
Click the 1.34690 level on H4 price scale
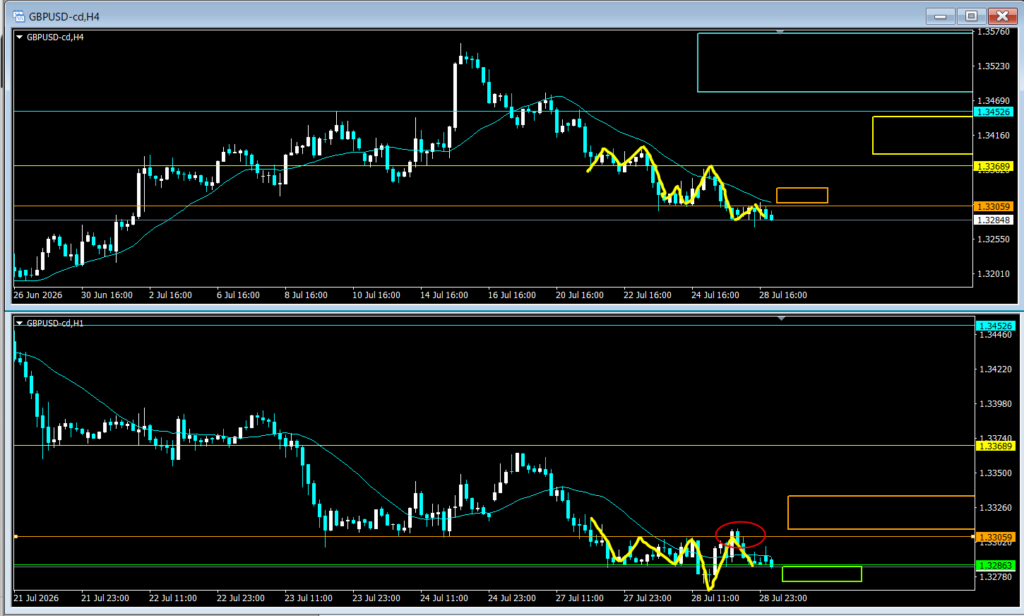[x=993, y=101]
